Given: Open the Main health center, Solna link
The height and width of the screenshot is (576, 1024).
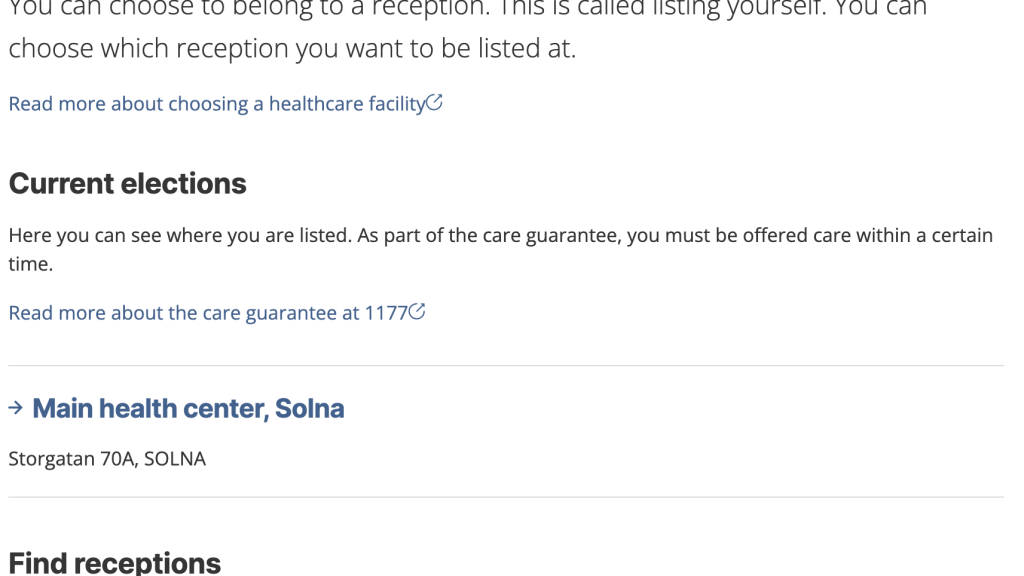Looking at the screenshot, I should 188,408.
